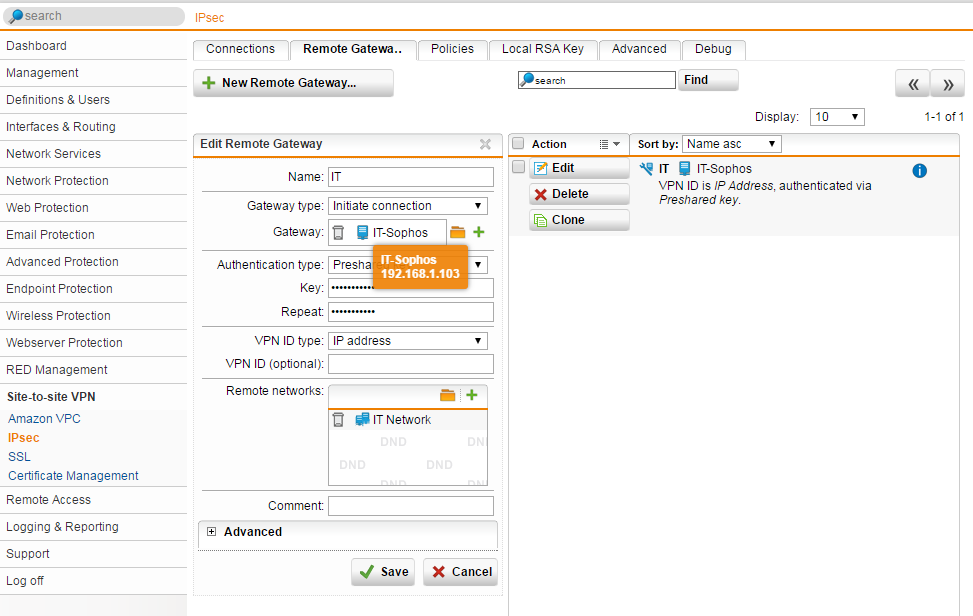
Task: Click the gateway list search box
Action: [x=597, y=80]
